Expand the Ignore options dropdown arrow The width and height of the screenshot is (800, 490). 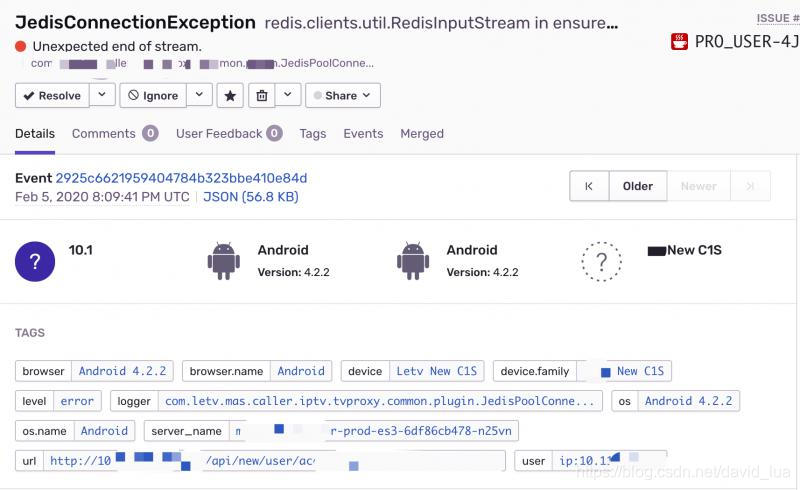tap(199, 95)
